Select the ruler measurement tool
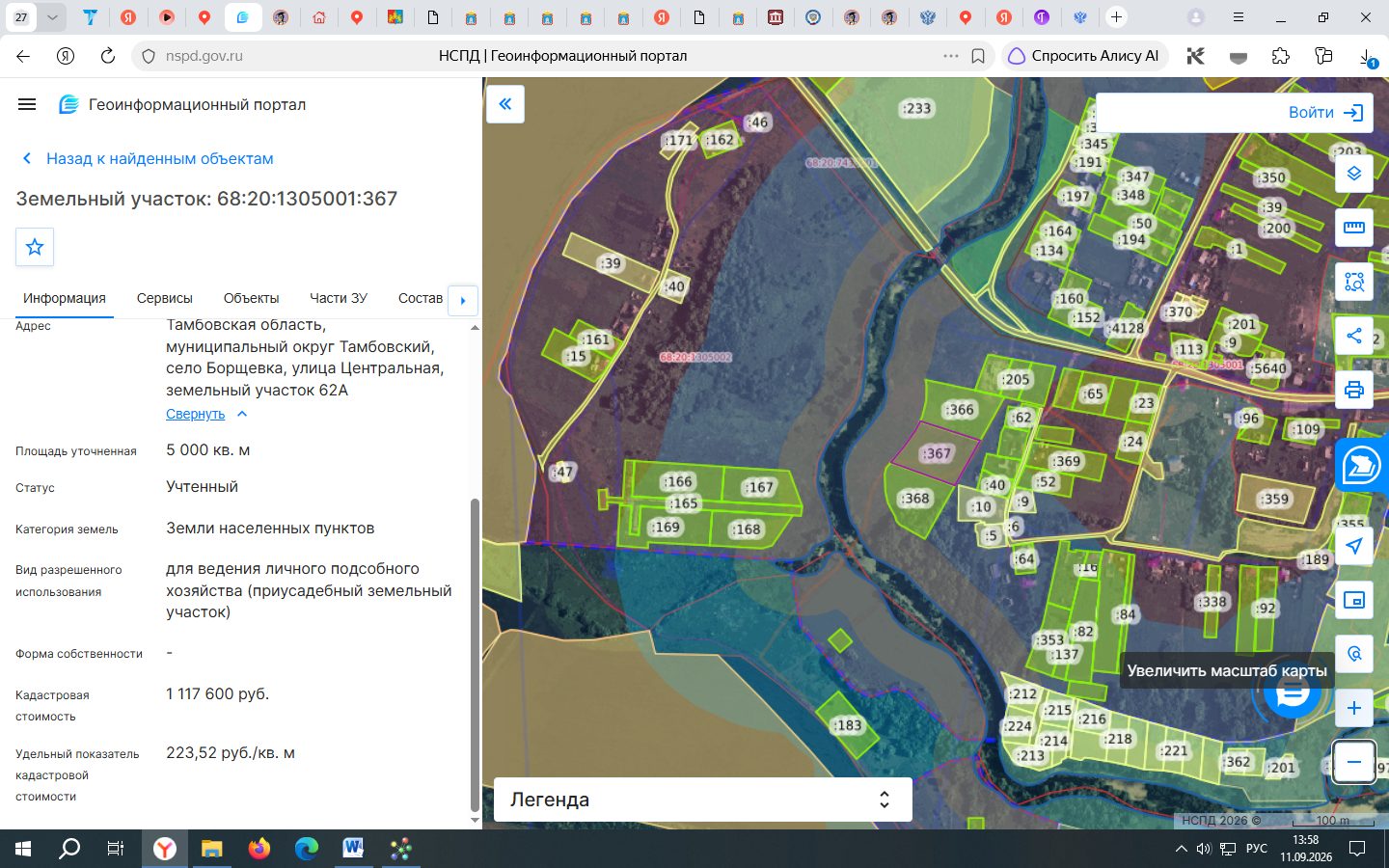Viewport: 1389px width, 868px height. pos(1354,228)
